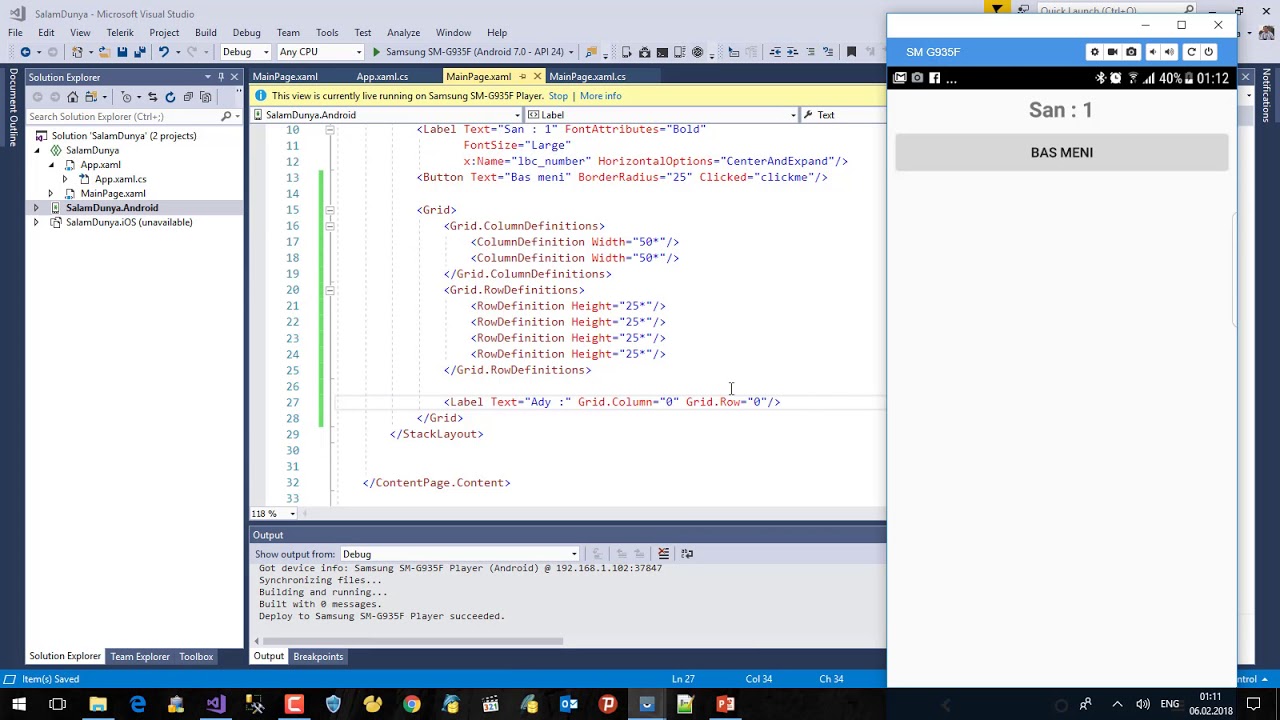Viewport: 1280px width, 720px height.
Task: Open the Document Outline side tab
Action: (x=13, y=108)
